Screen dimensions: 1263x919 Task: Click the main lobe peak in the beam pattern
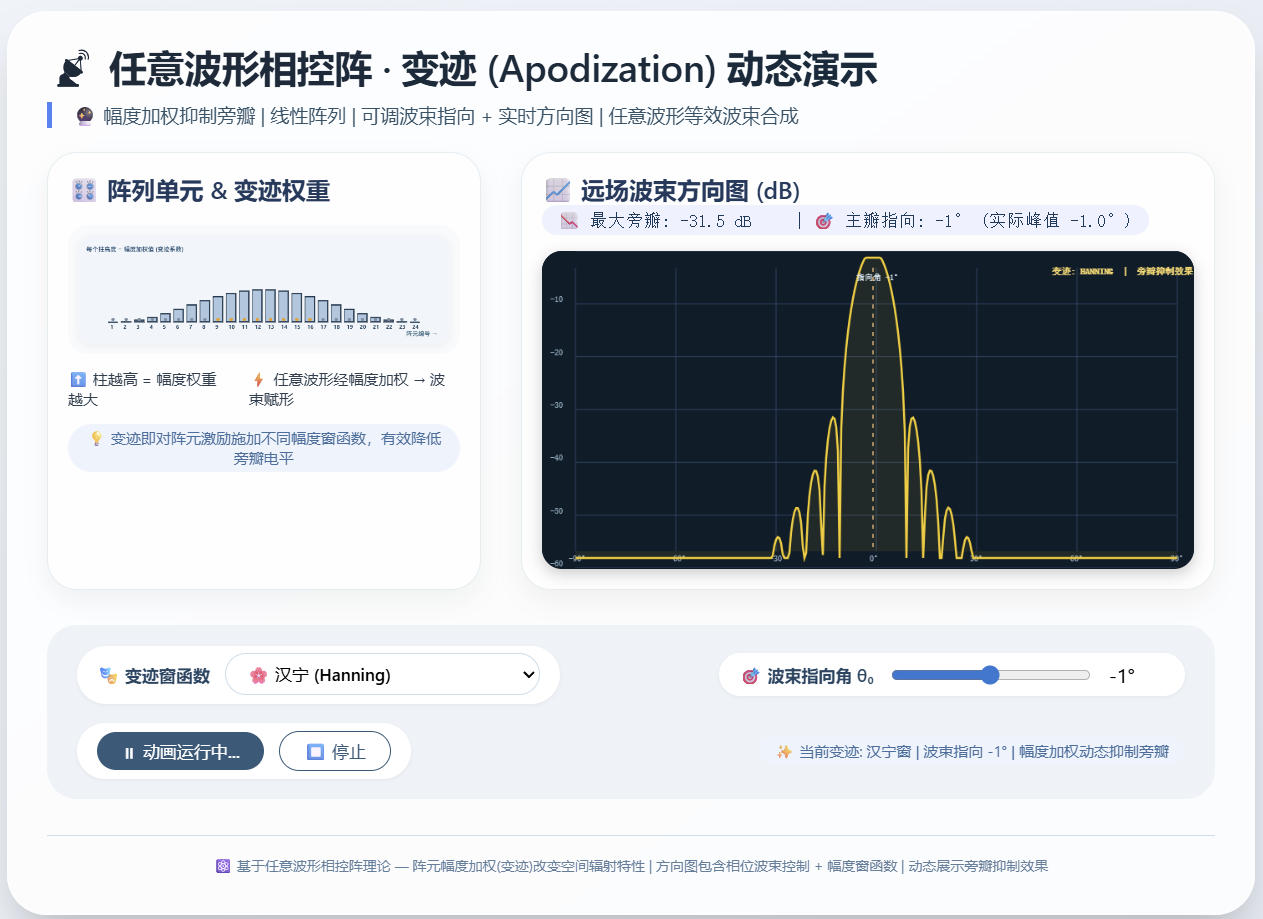click(x=873, y=260)
